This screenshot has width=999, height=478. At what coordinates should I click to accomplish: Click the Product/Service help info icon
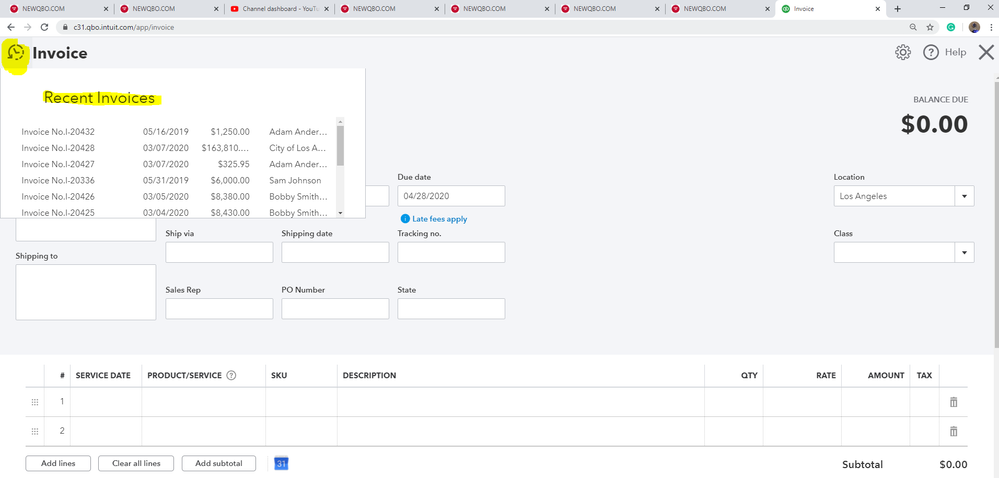tap(231, 376)
